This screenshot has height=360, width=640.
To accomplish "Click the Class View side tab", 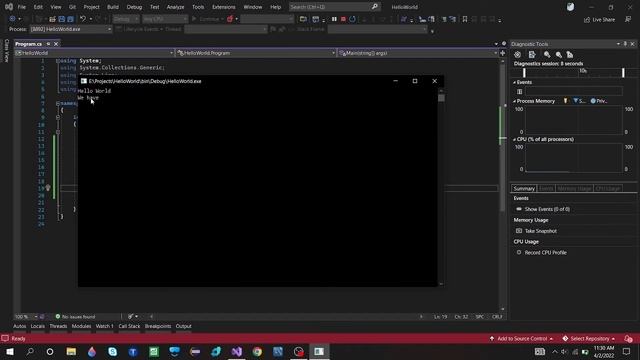I will click(6, 51).
